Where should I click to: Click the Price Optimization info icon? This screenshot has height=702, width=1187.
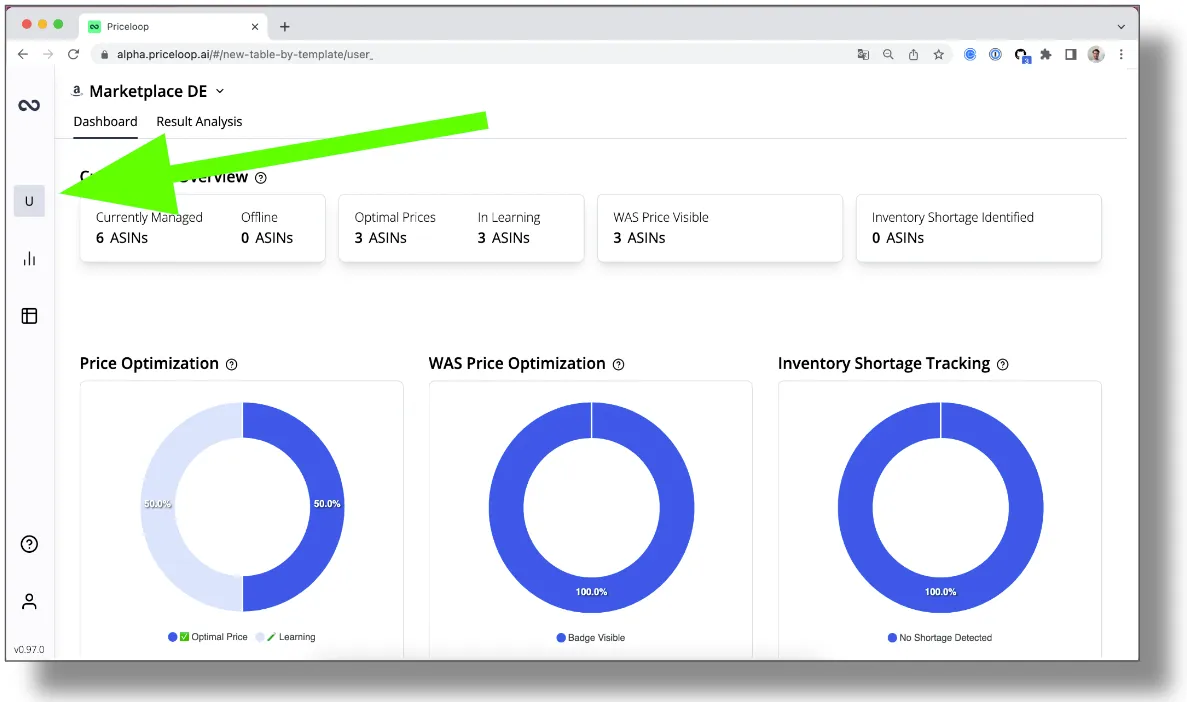click(232, 364)
